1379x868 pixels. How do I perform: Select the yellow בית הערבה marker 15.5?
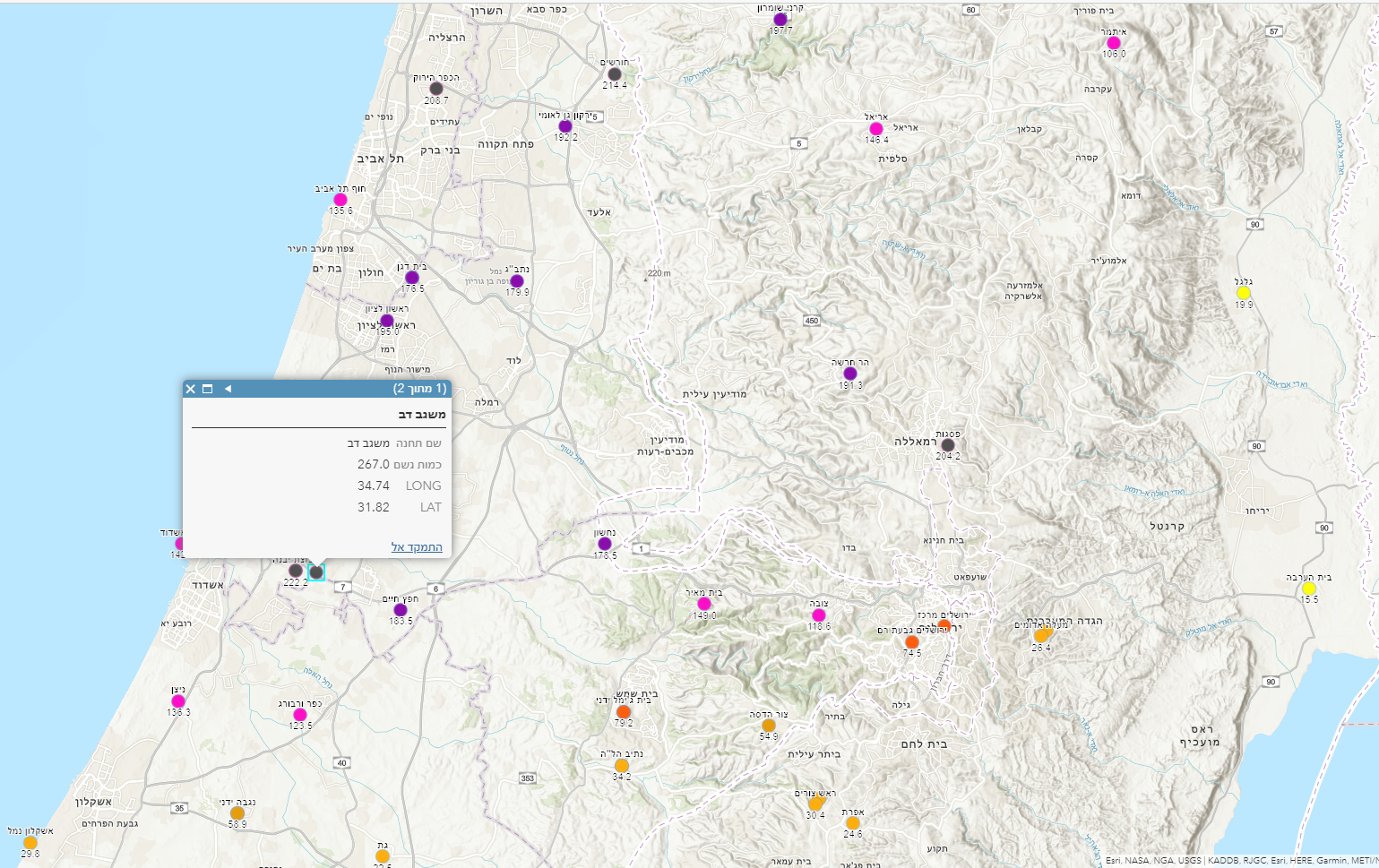coord(1309,589)
